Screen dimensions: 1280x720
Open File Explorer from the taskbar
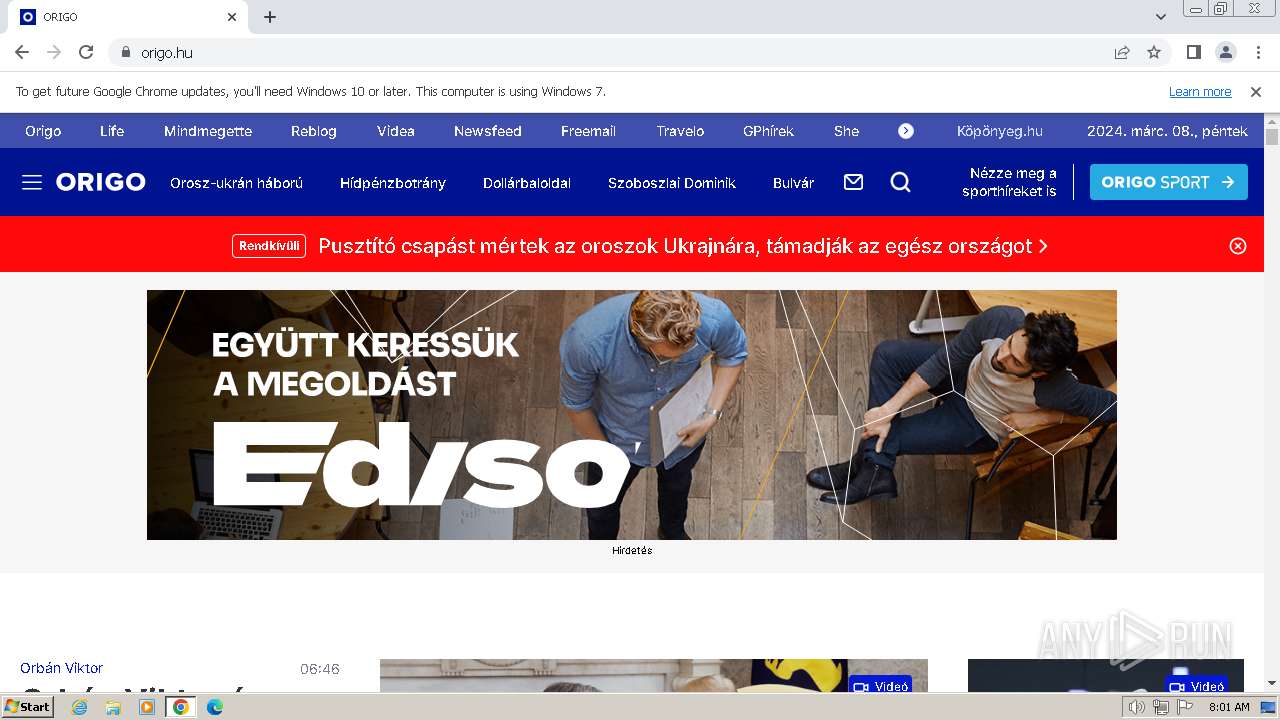(113, 707)
